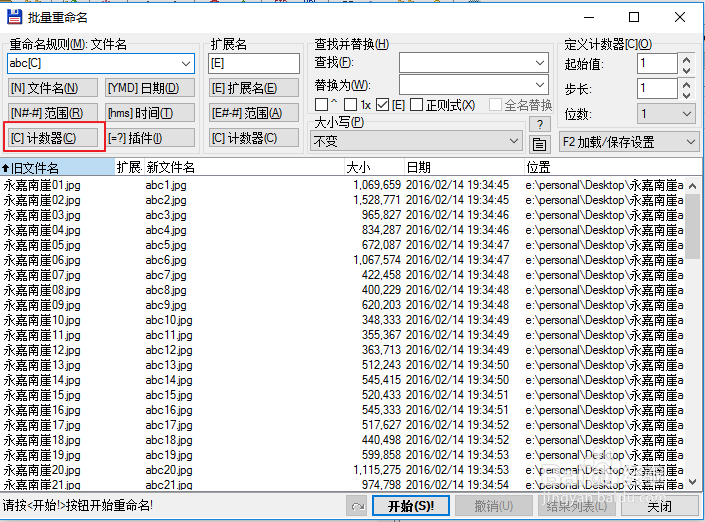The width and height of the screenshot is (705, 522).
Task: Click the file list vertical scrollbar thumb
Action: click(692, 226)
